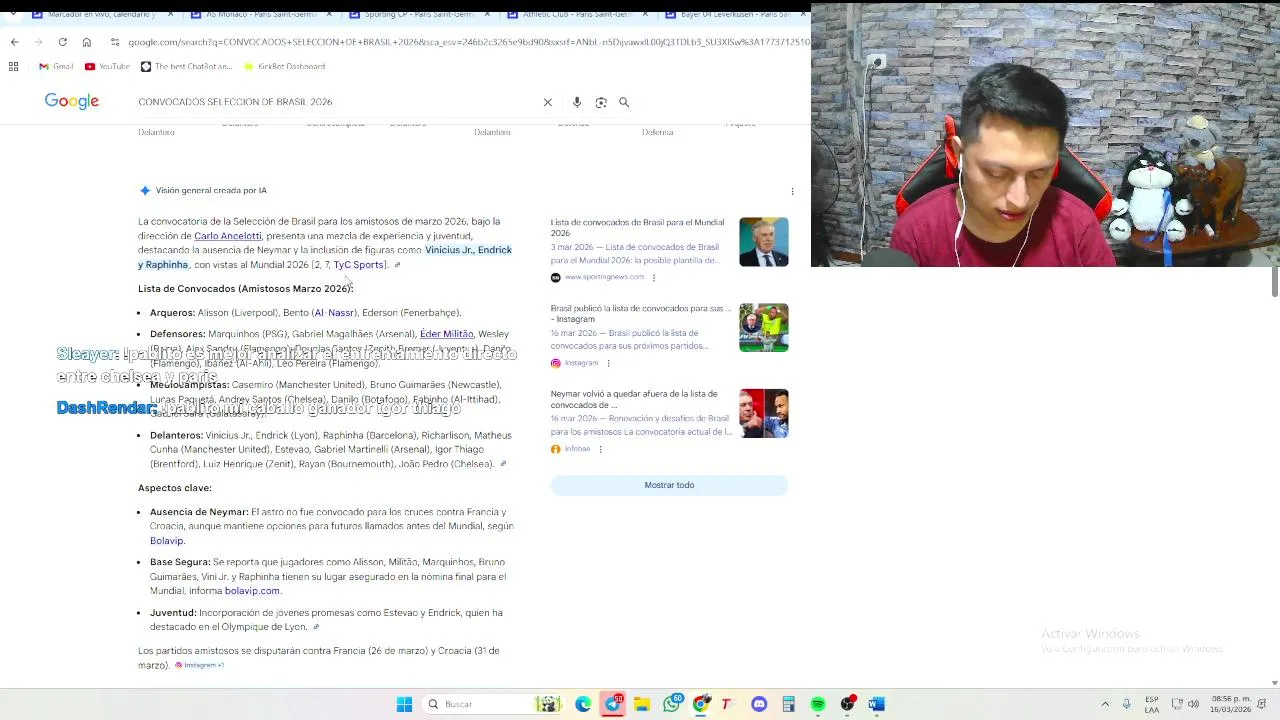Open WhatsApp from the taskbar
The height and width of the screenshot is (720, 1280).
click(671, 704)
